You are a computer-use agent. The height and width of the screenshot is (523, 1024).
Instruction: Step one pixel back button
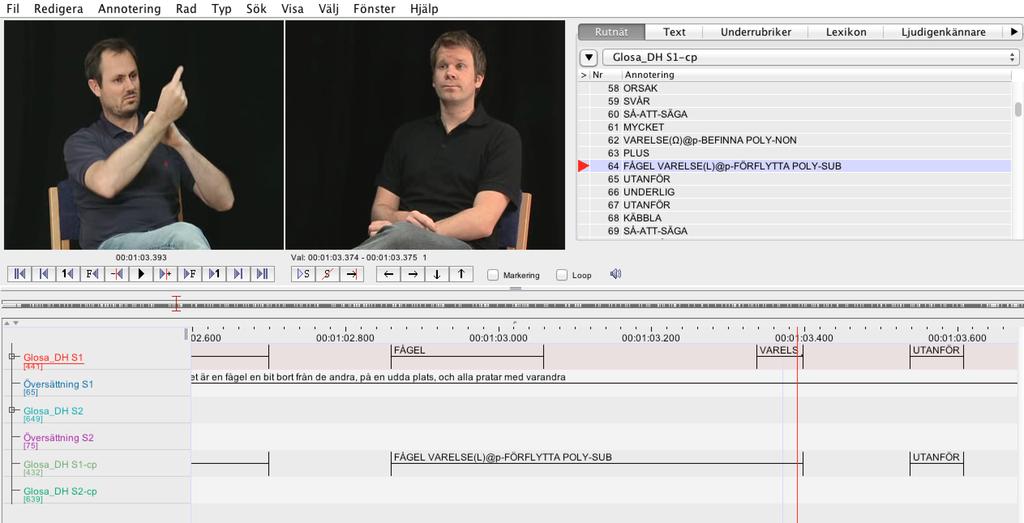click(116, 274)
